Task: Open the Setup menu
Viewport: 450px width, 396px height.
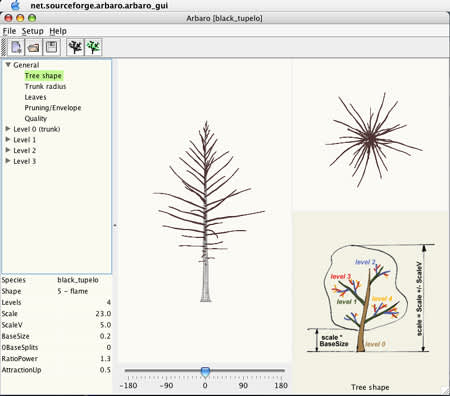Action: point(33,31)
